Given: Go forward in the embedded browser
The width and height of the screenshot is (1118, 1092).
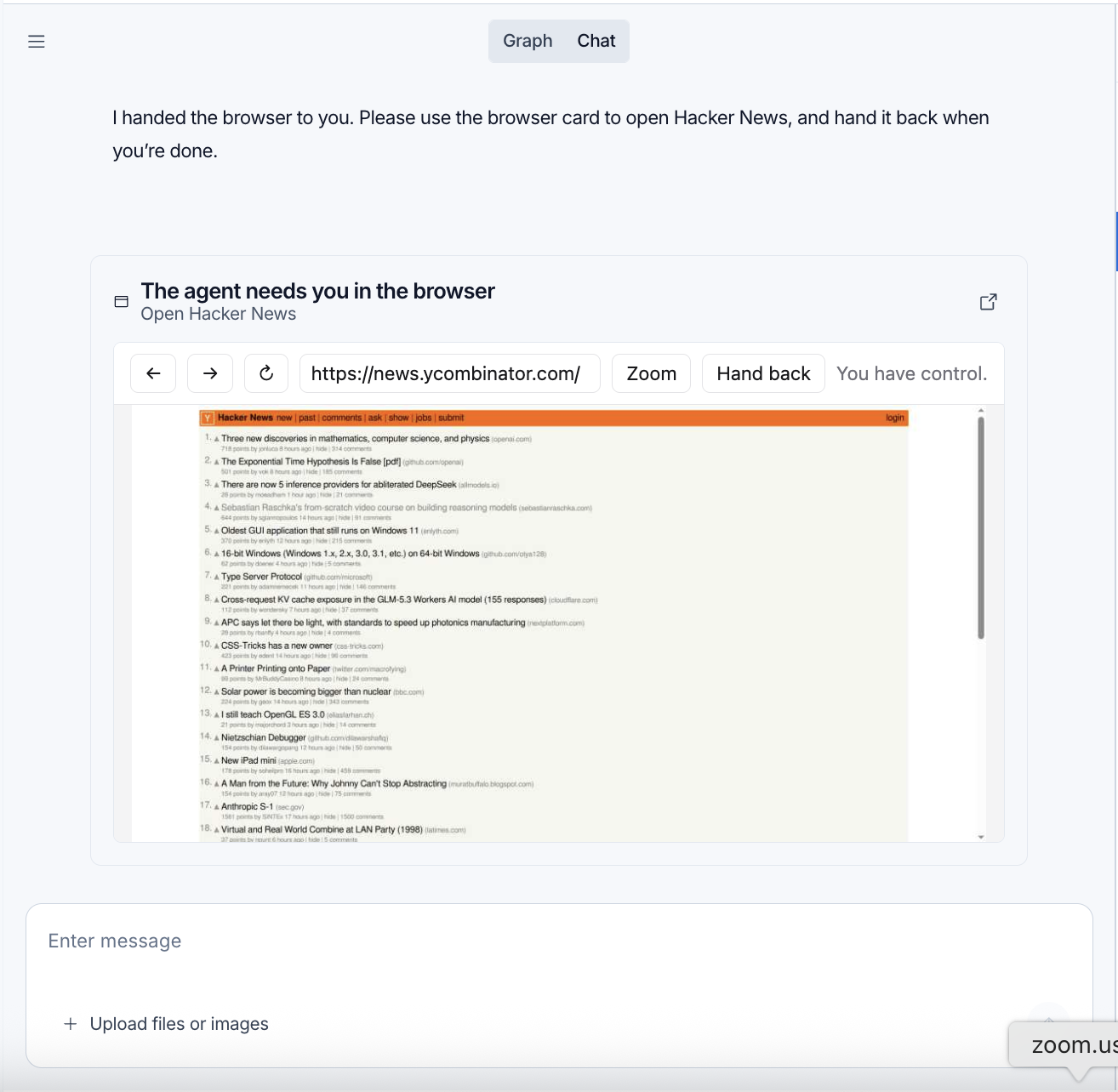Looking at the screenshot, I should pos(210,373).
